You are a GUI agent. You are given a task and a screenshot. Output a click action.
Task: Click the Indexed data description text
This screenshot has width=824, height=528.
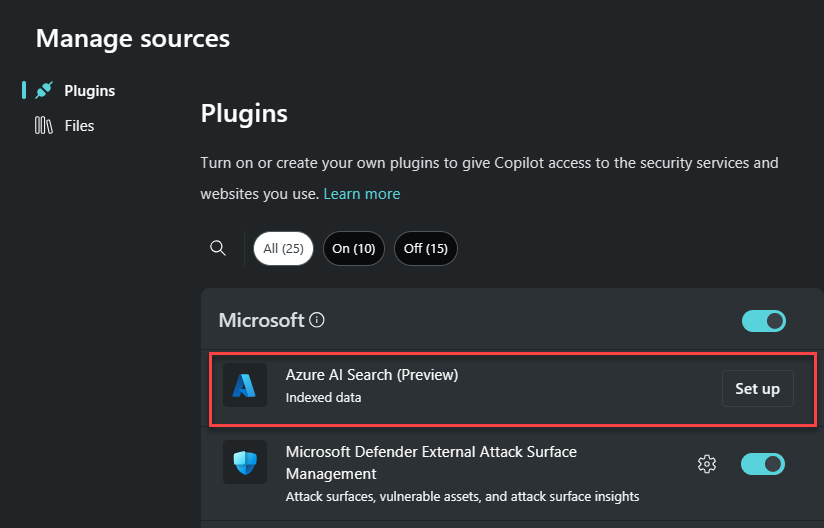tap(323, 398)
